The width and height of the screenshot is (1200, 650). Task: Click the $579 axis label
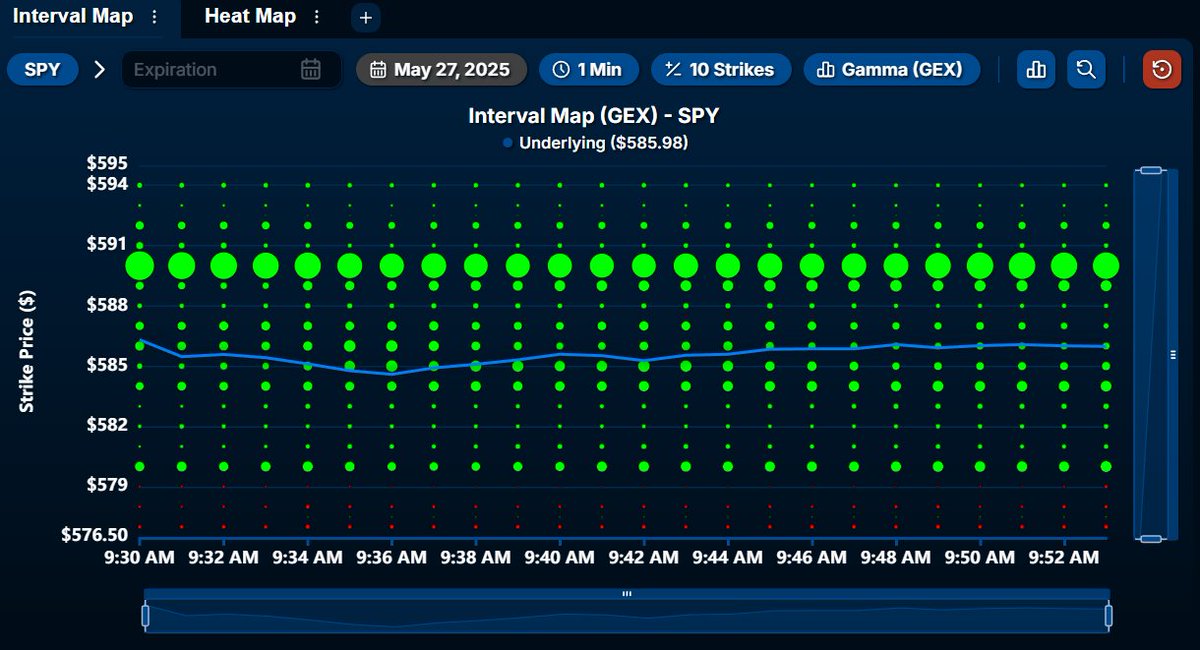point(107,486)
